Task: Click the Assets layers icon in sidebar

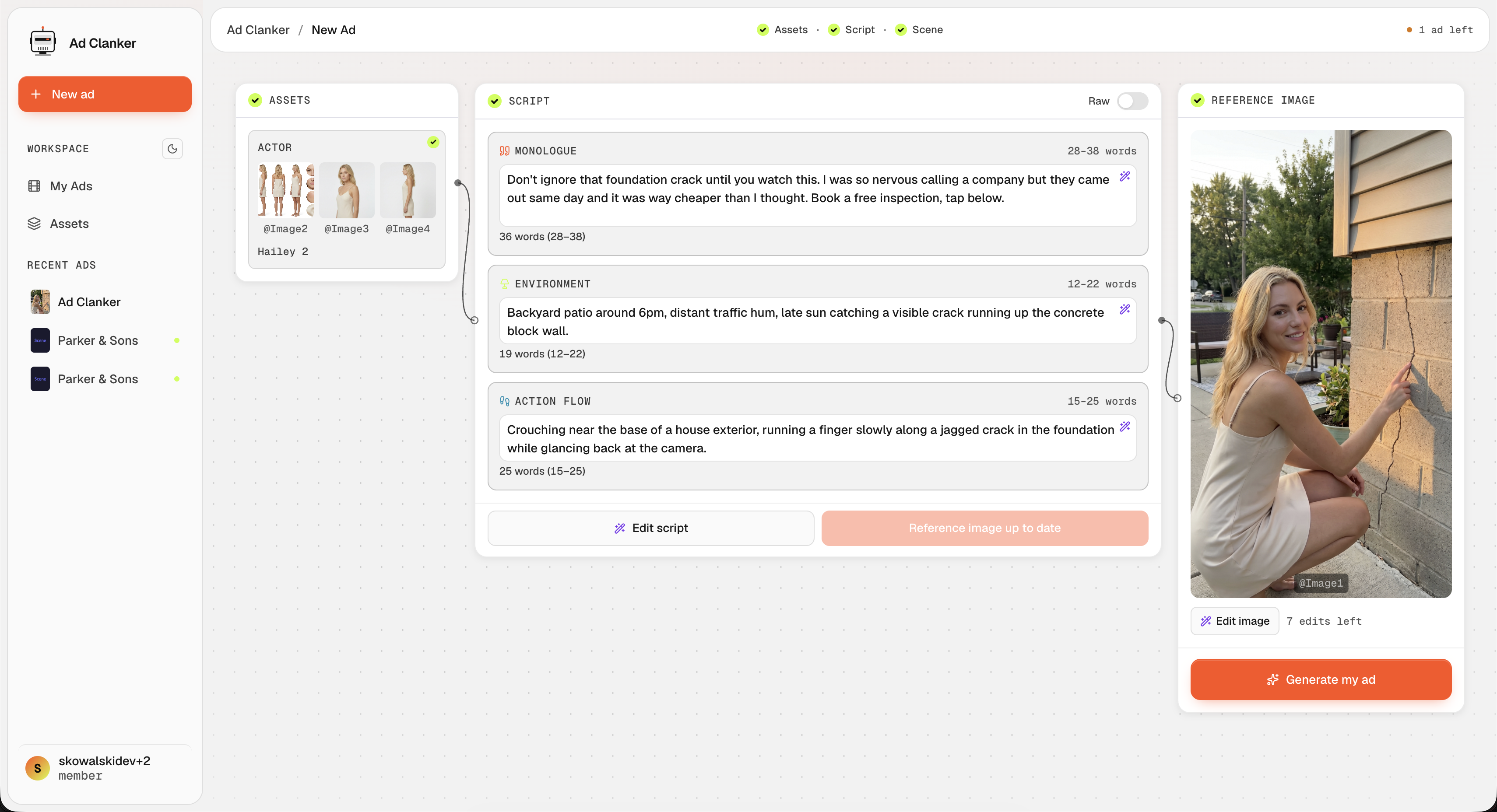Action: click(x=34, y=224)
